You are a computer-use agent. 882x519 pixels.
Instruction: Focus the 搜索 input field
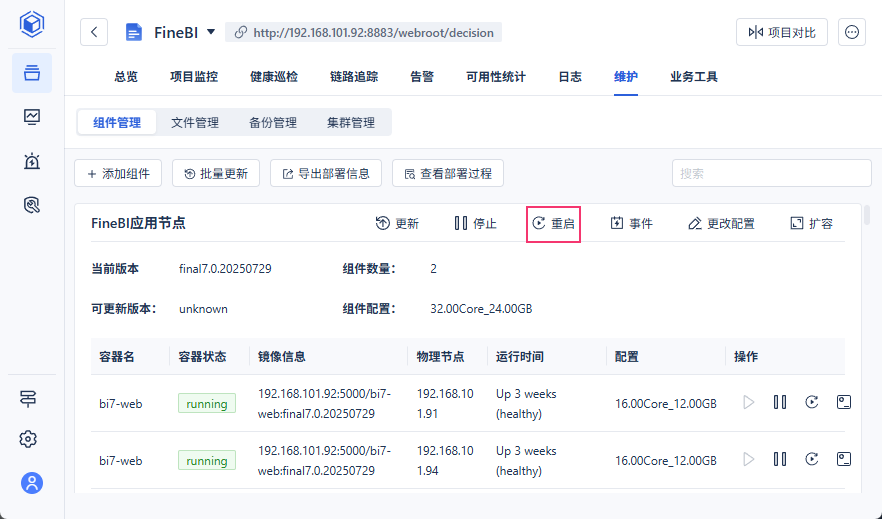pos(771,173)
